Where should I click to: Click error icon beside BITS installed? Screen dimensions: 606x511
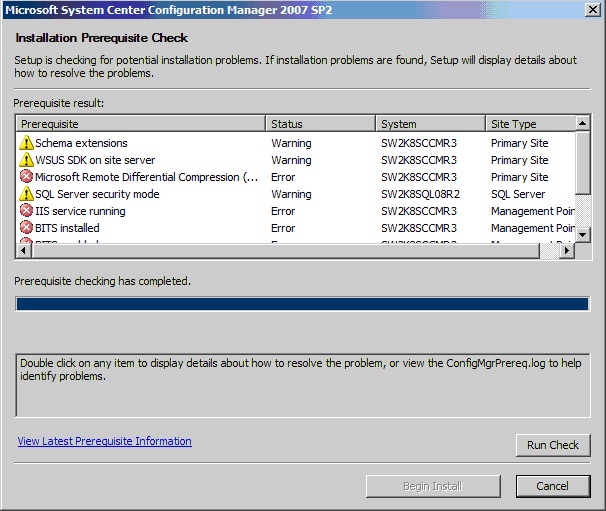point(26,228)
